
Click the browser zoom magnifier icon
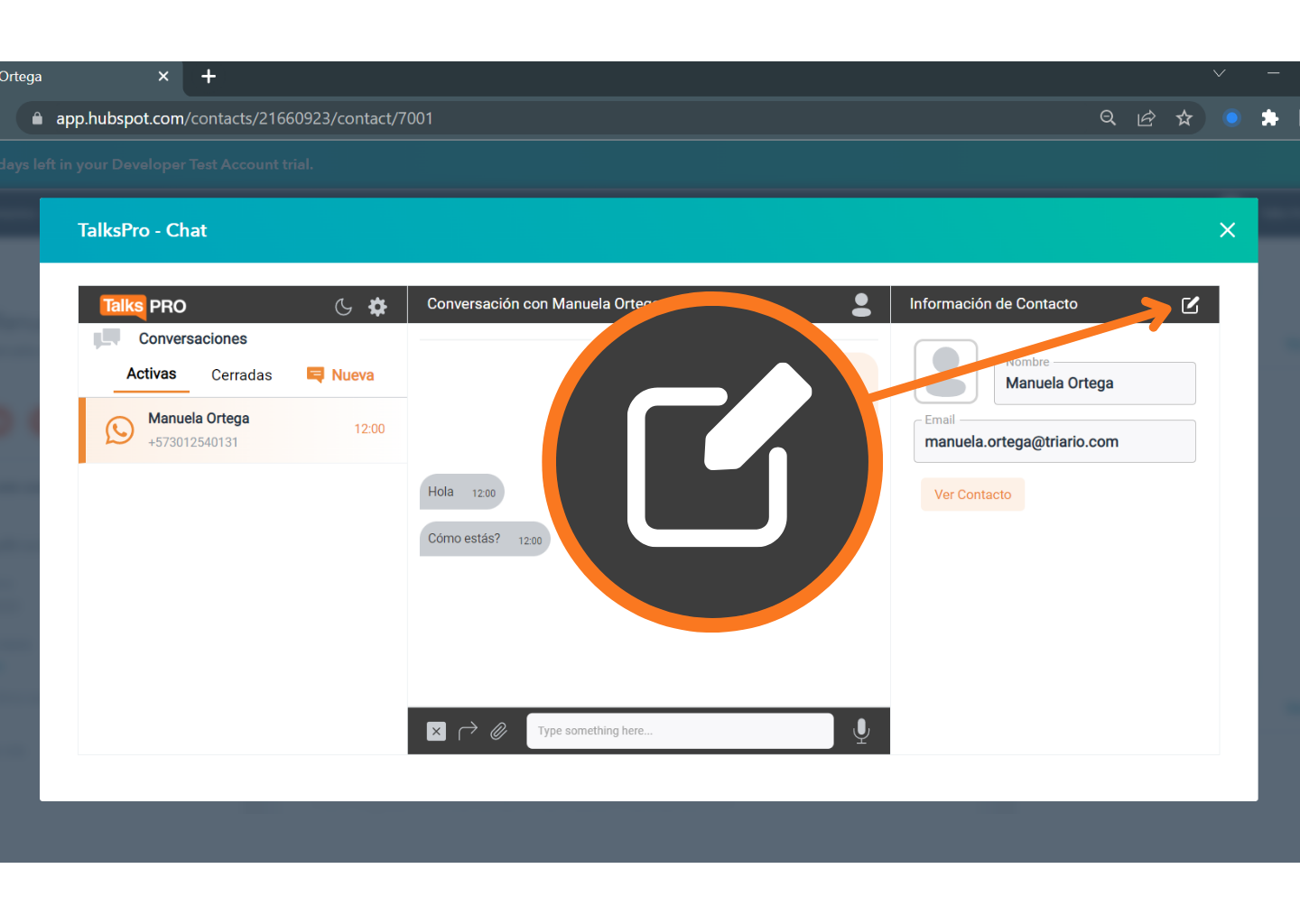pos(1108,118)
